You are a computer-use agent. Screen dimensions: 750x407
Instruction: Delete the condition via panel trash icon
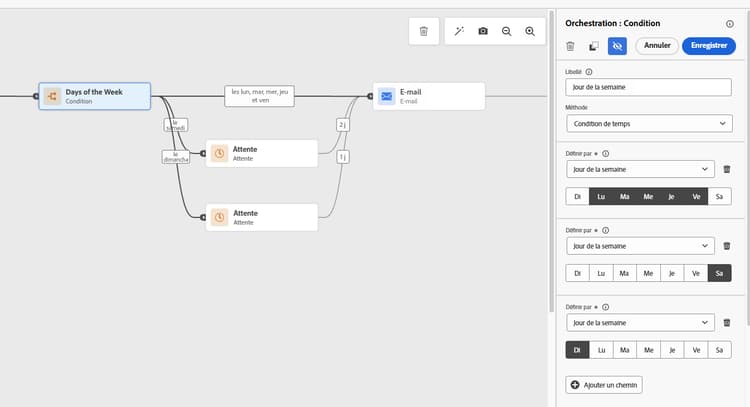[570, 46]
